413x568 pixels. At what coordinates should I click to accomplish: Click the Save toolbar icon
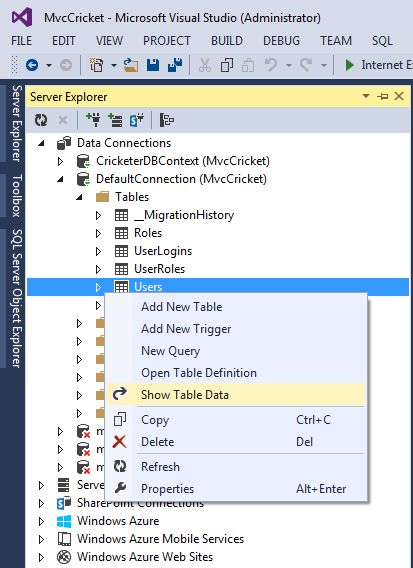point(153,65)
